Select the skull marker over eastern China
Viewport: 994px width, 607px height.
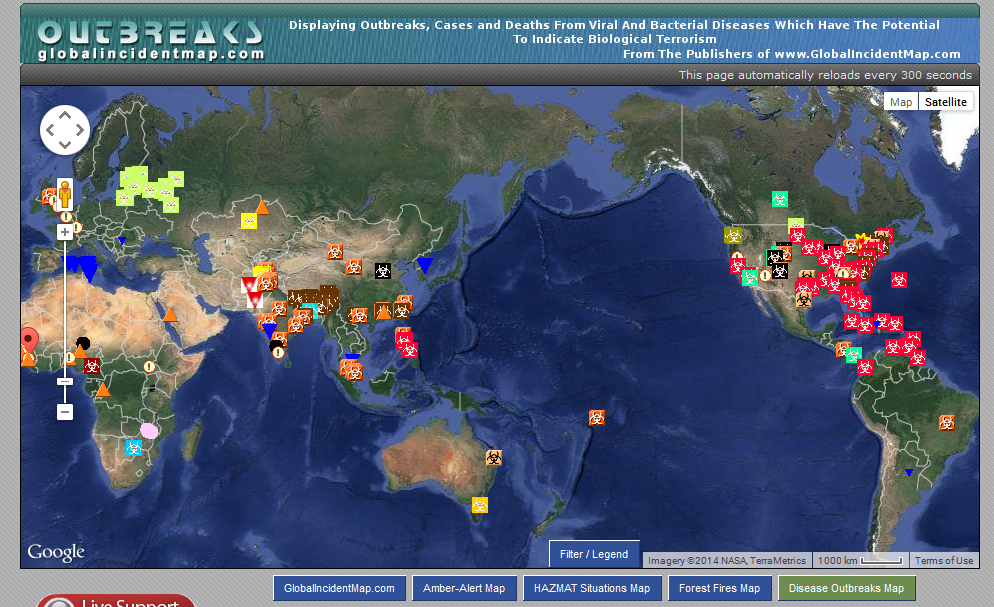click(383, 271)
